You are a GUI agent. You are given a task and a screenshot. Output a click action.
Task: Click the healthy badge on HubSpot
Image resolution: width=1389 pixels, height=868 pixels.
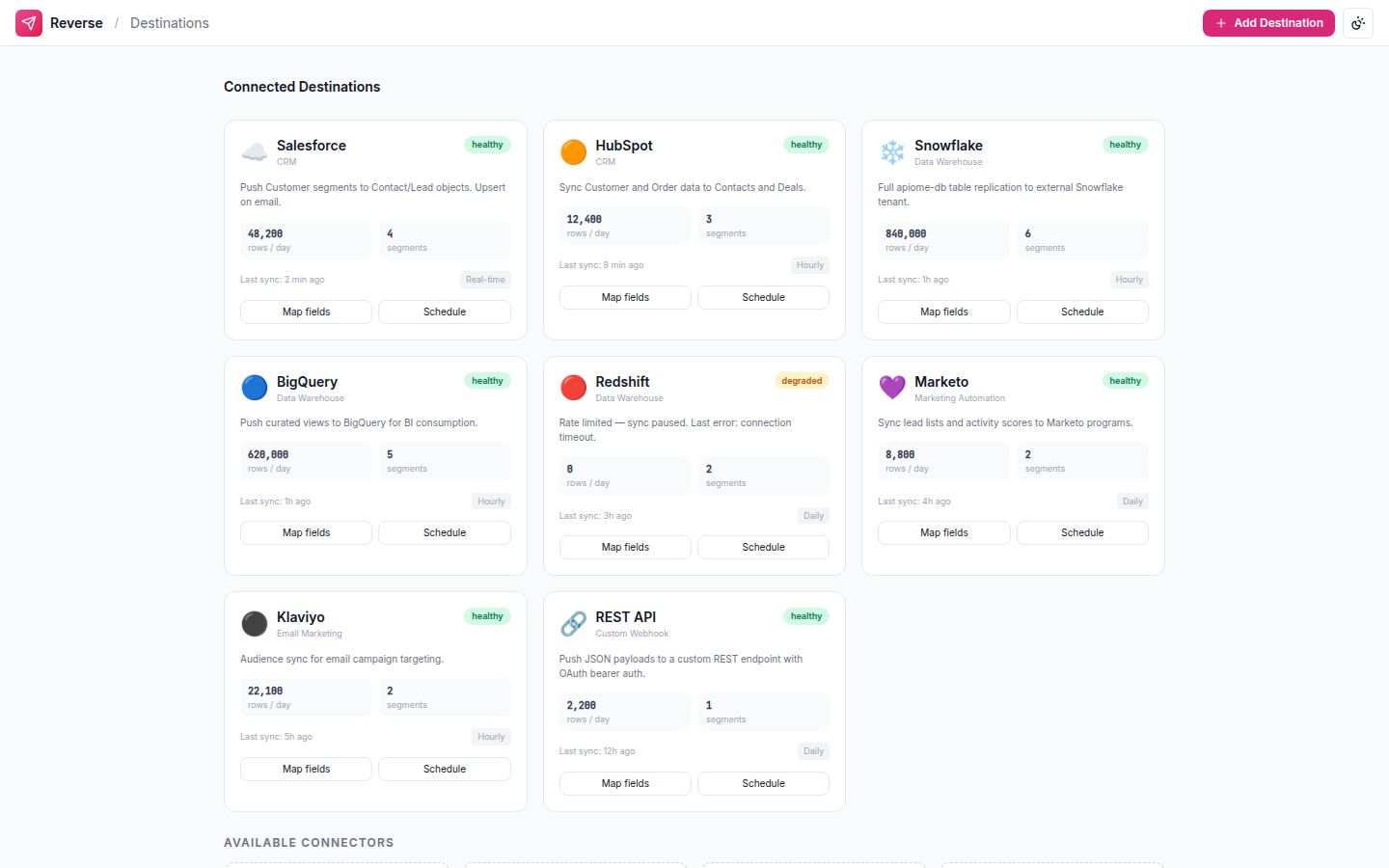[x=806, y=145]
